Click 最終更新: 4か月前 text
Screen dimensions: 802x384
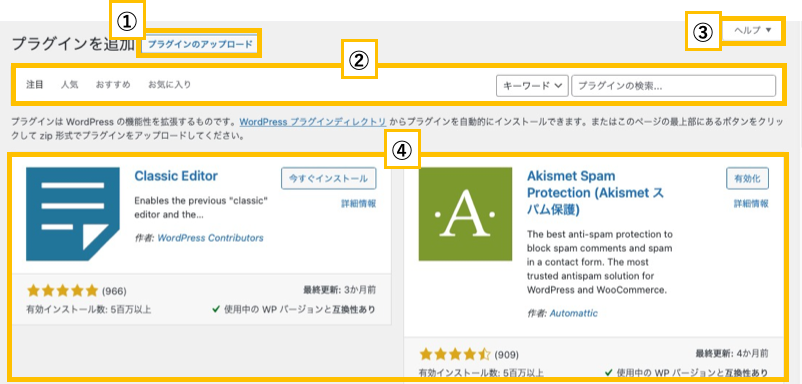coord(732,353)
